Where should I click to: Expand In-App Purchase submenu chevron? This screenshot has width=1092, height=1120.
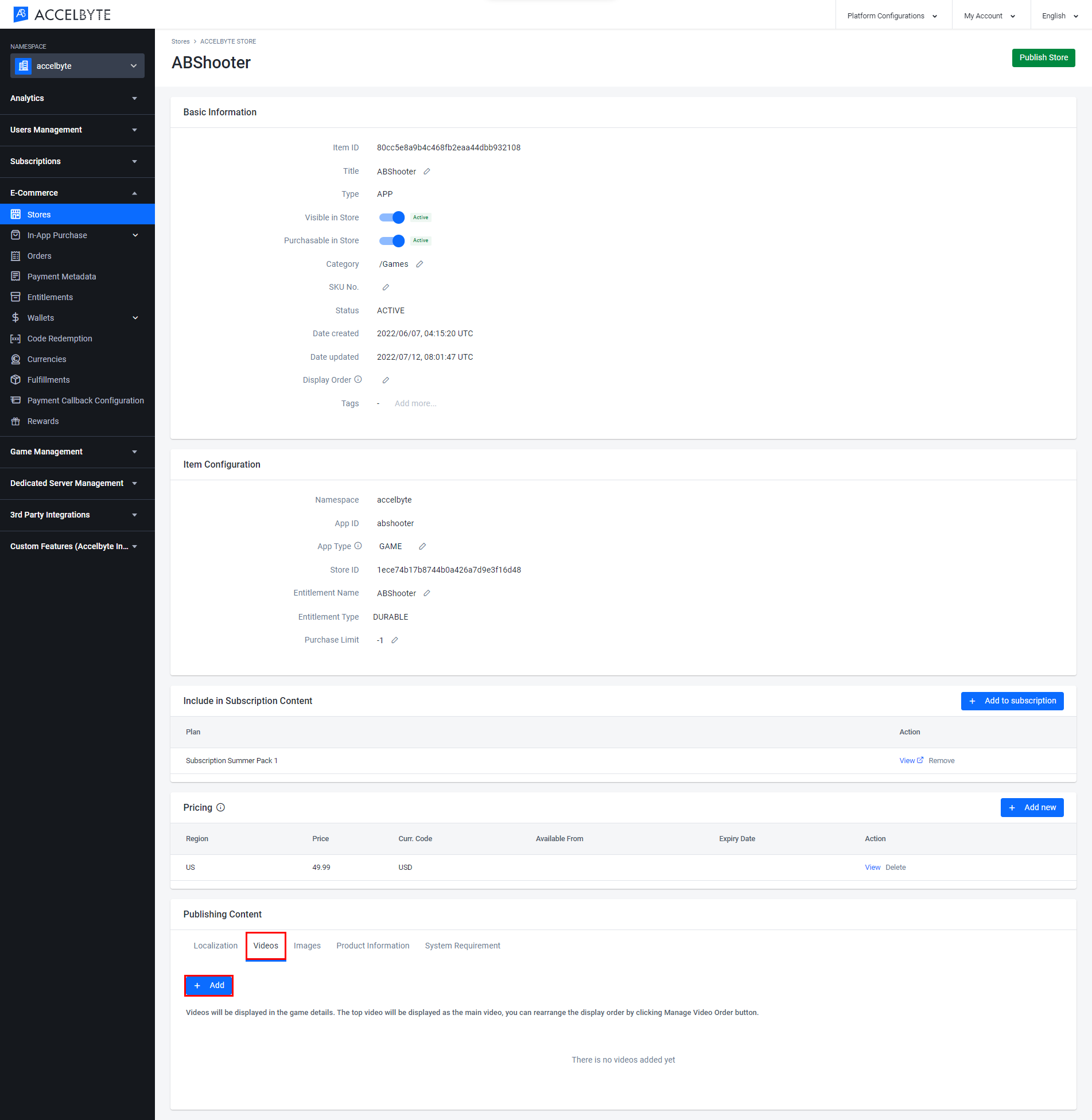tap(135, 235)
